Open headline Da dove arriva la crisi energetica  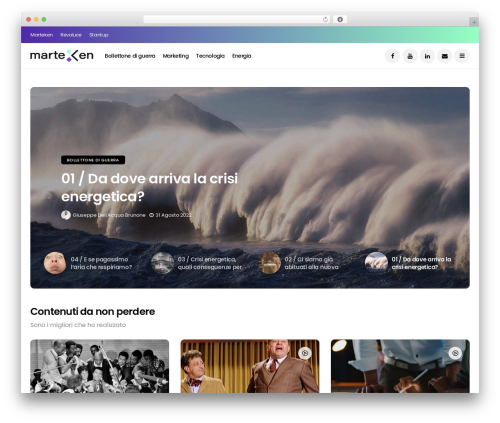coord(149,187)
